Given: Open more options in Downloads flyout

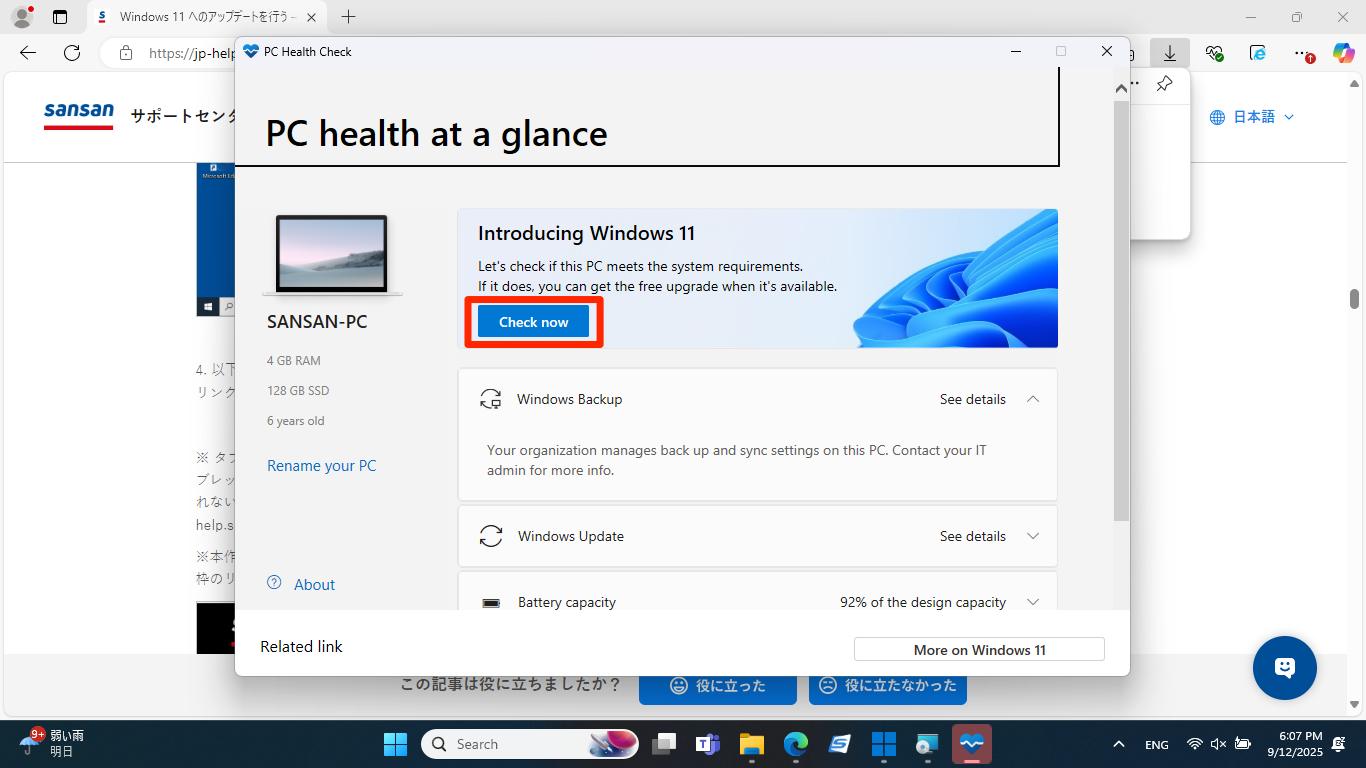Looking at the screenshot, I should pos(1135,84).
